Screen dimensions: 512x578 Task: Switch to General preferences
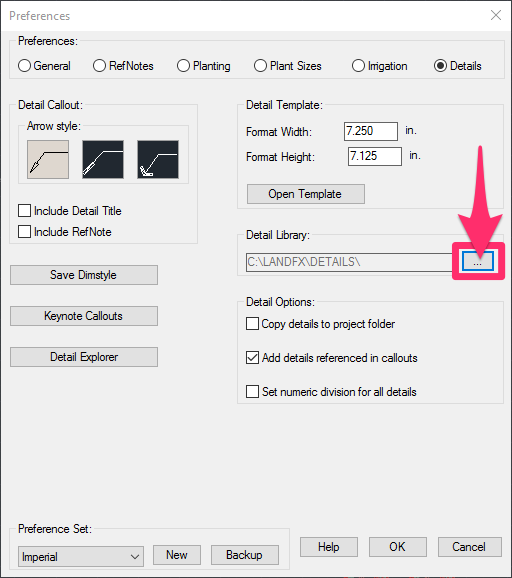24,66
